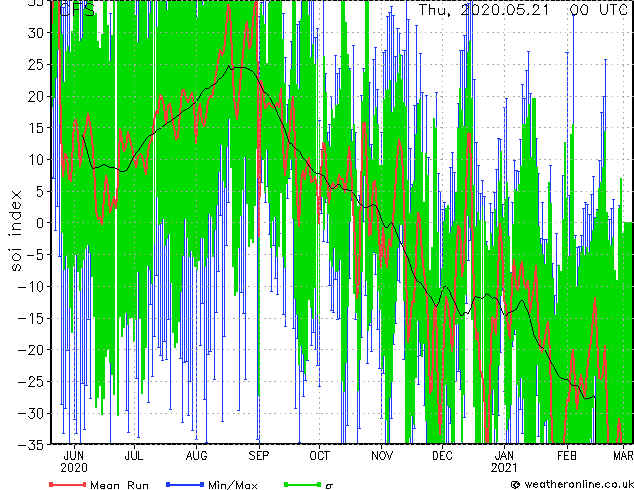This screenshot has width=634, height=490.
Task: Click the MAR month label on x-axis
Action: click(623, 456)
